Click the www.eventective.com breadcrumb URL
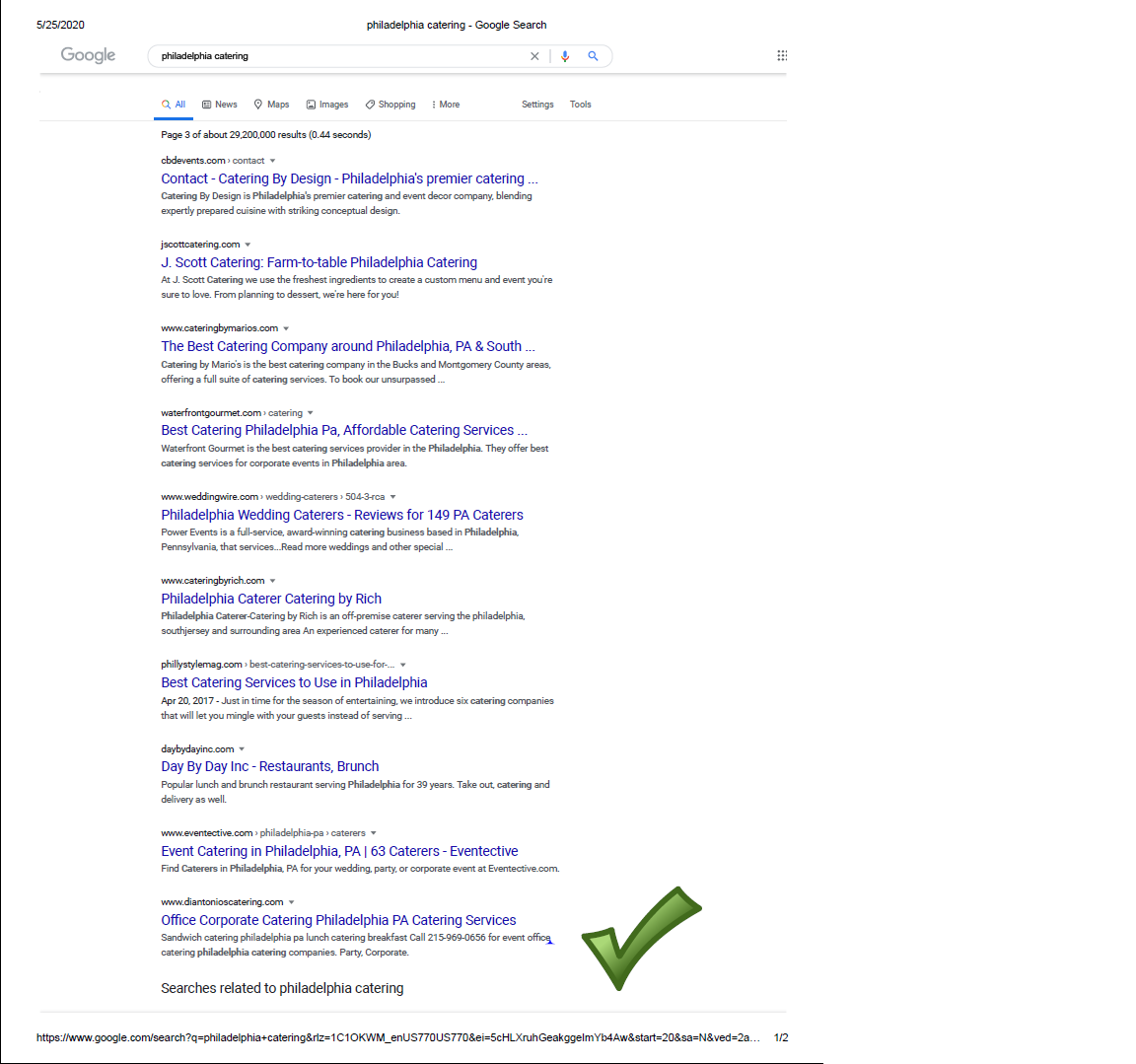The width and height of the screenshot is (1136, 1064). pos(263,833)
